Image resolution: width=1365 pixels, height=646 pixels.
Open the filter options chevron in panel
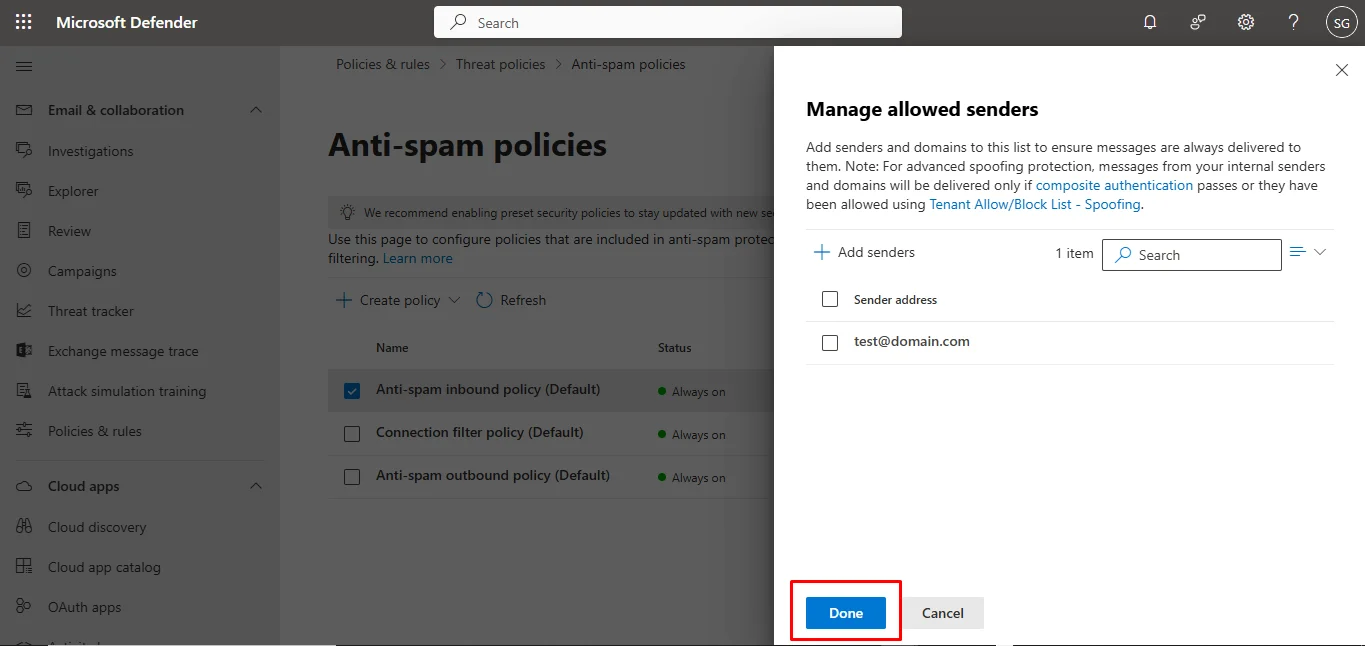pyautogui.click(x=1320, y=252)
